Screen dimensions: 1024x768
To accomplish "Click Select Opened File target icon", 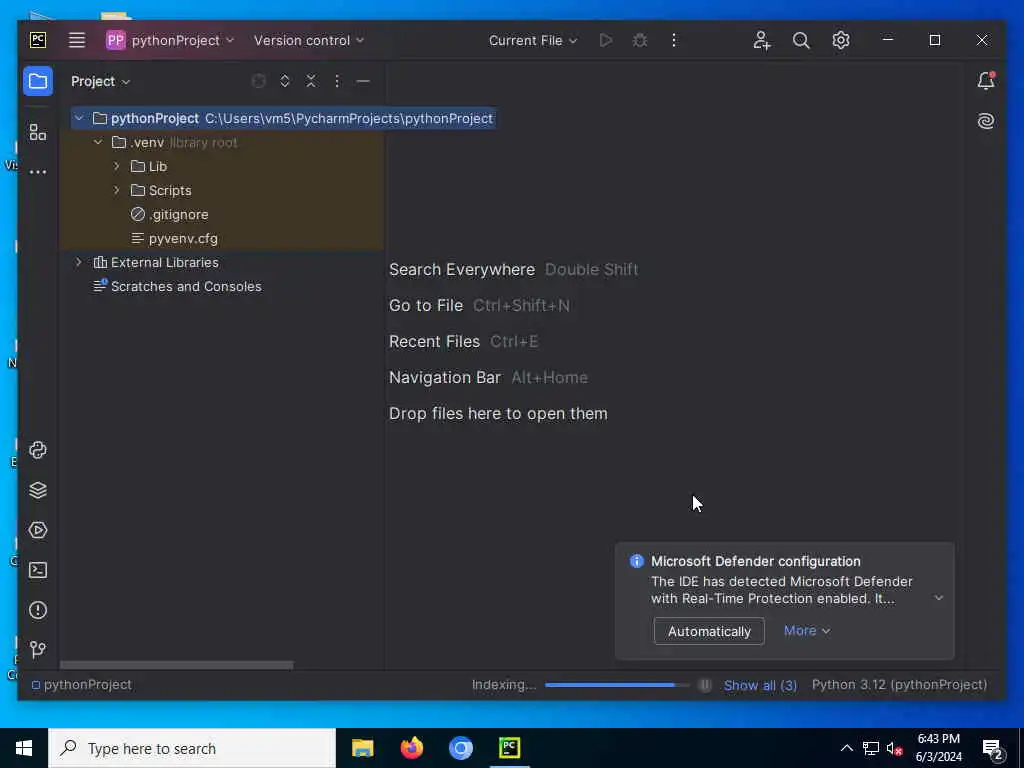I will coord(259,81).
